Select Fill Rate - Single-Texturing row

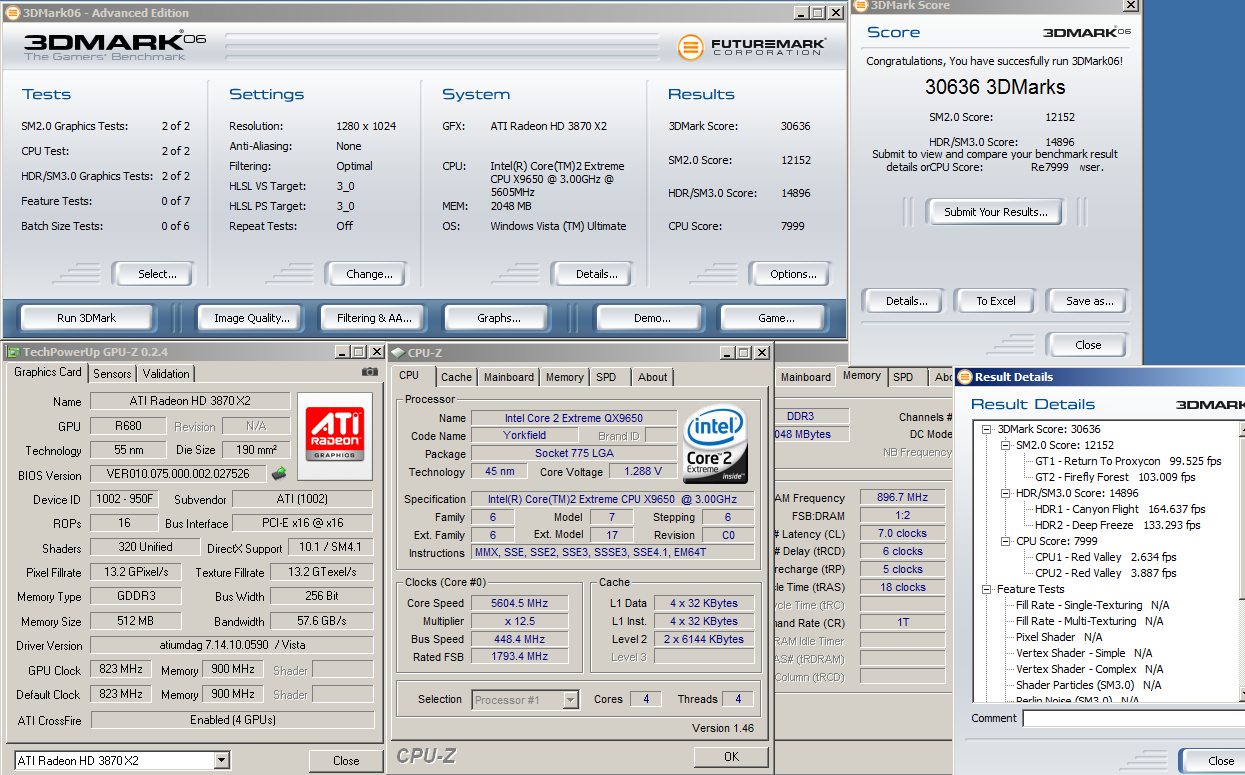pyautogui.click(x=1092, y=605)
